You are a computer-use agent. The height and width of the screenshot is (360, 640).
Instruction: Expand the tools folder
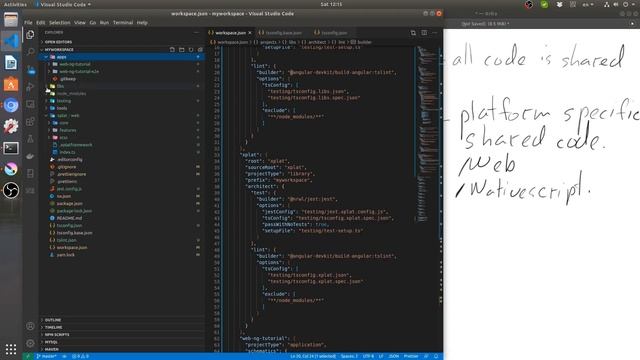coord(122,108)
